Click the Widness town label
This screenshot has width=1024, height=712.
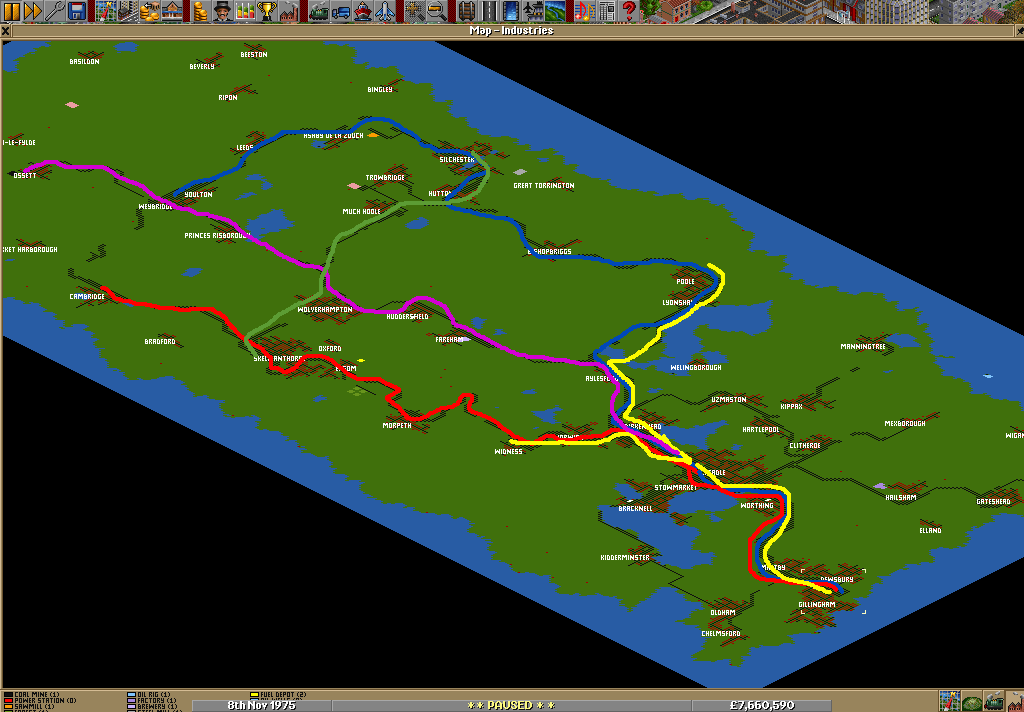508,452
